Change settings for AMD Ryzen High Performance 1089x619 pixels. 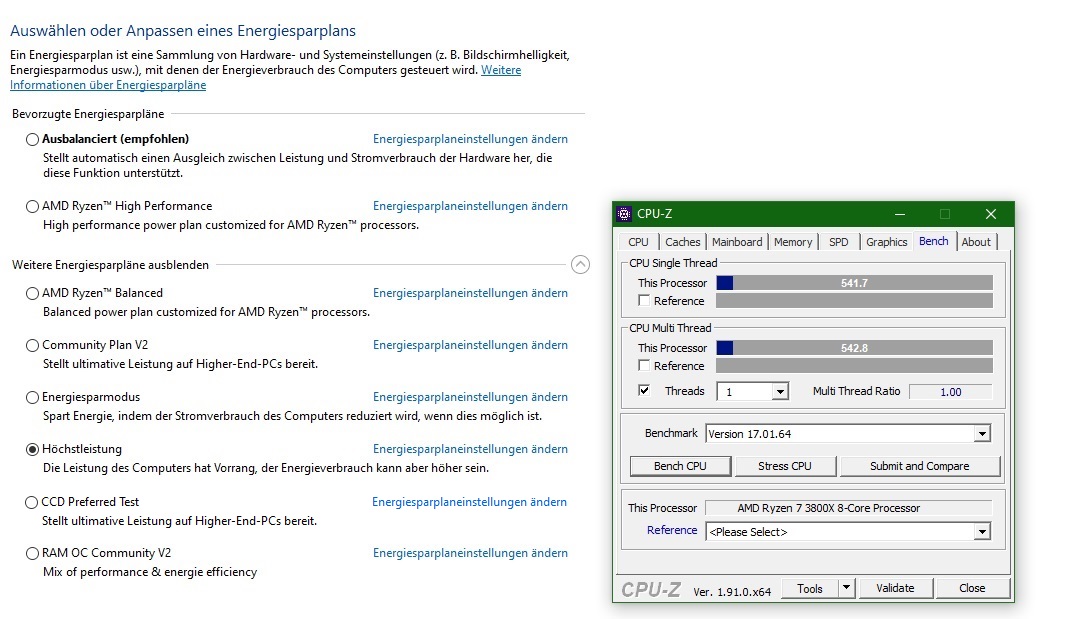click(470, 206)
